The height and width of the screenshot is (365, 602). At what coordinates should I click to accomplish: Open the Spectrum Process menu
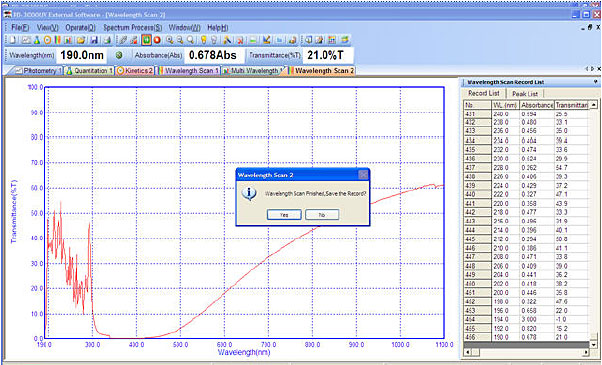tap(132, 28)
